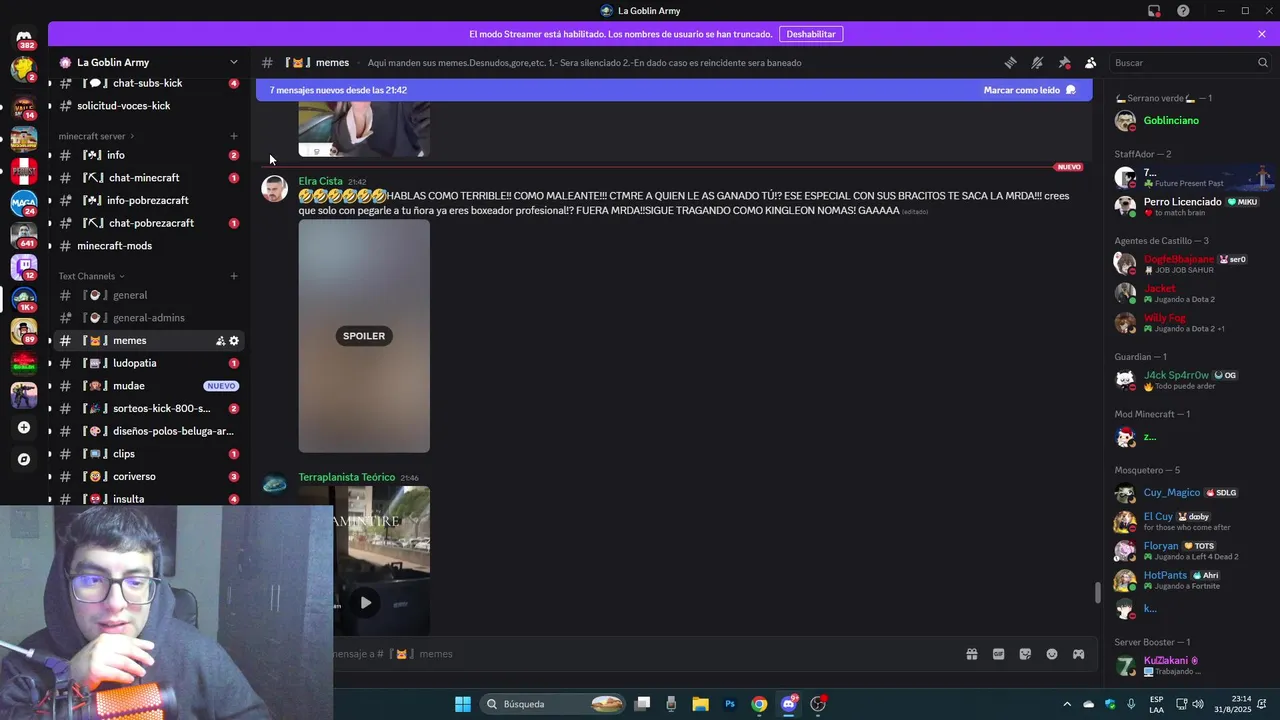Go to minecraft-mods channel
Screen dimensions: 1280x720
pos(149,246)
